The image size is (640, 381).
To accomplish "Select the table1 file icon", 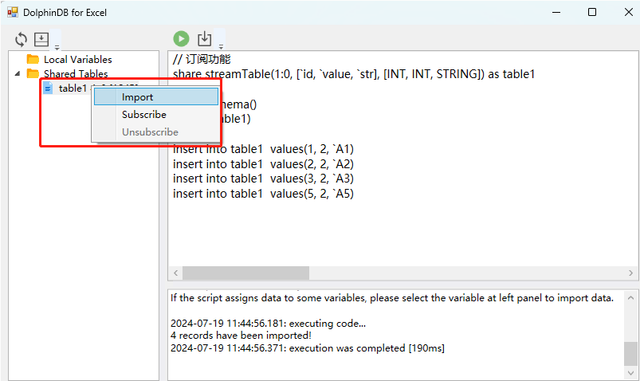I will click(48, 88).
